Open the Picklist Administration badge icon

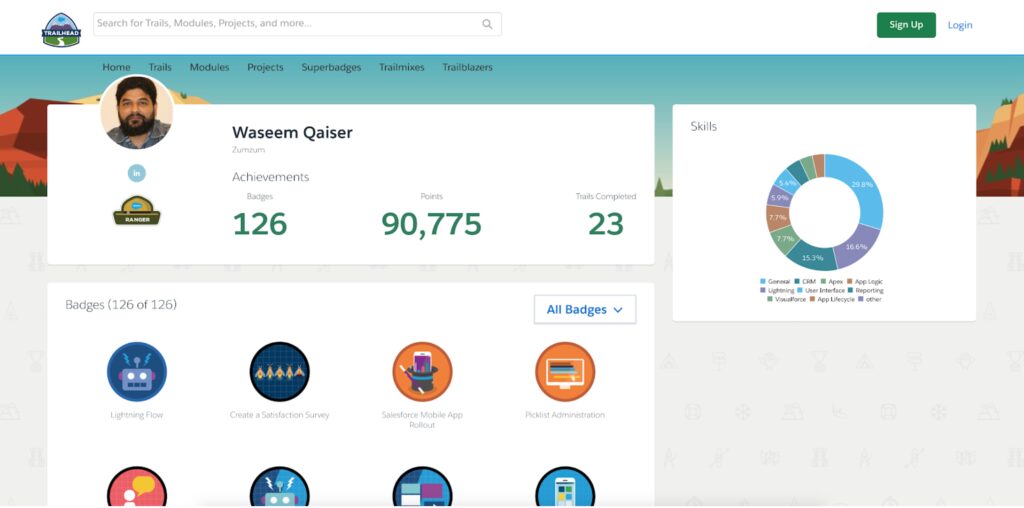click(565, 372)
